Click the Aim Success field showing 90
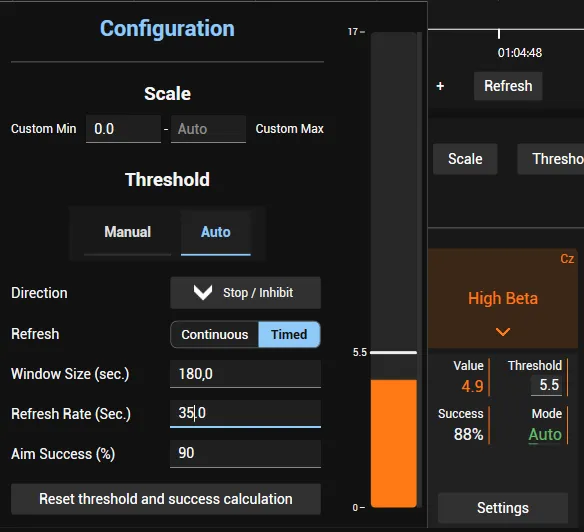The image size is (584, 532). coord(245,453)
